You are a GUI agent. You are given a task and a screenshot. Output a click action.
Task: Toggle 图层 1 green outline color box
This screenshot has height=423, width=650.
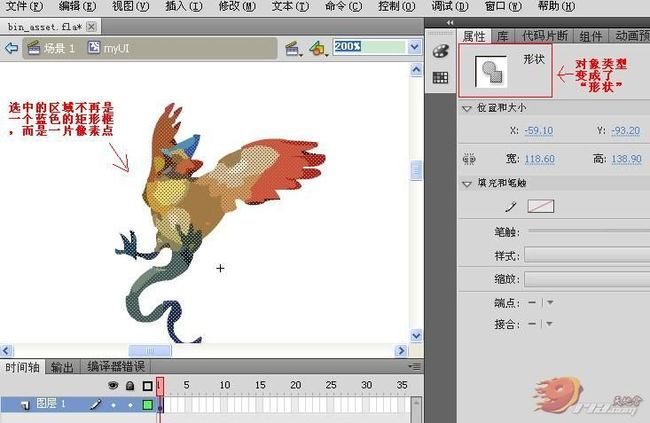tap(147, 404)
